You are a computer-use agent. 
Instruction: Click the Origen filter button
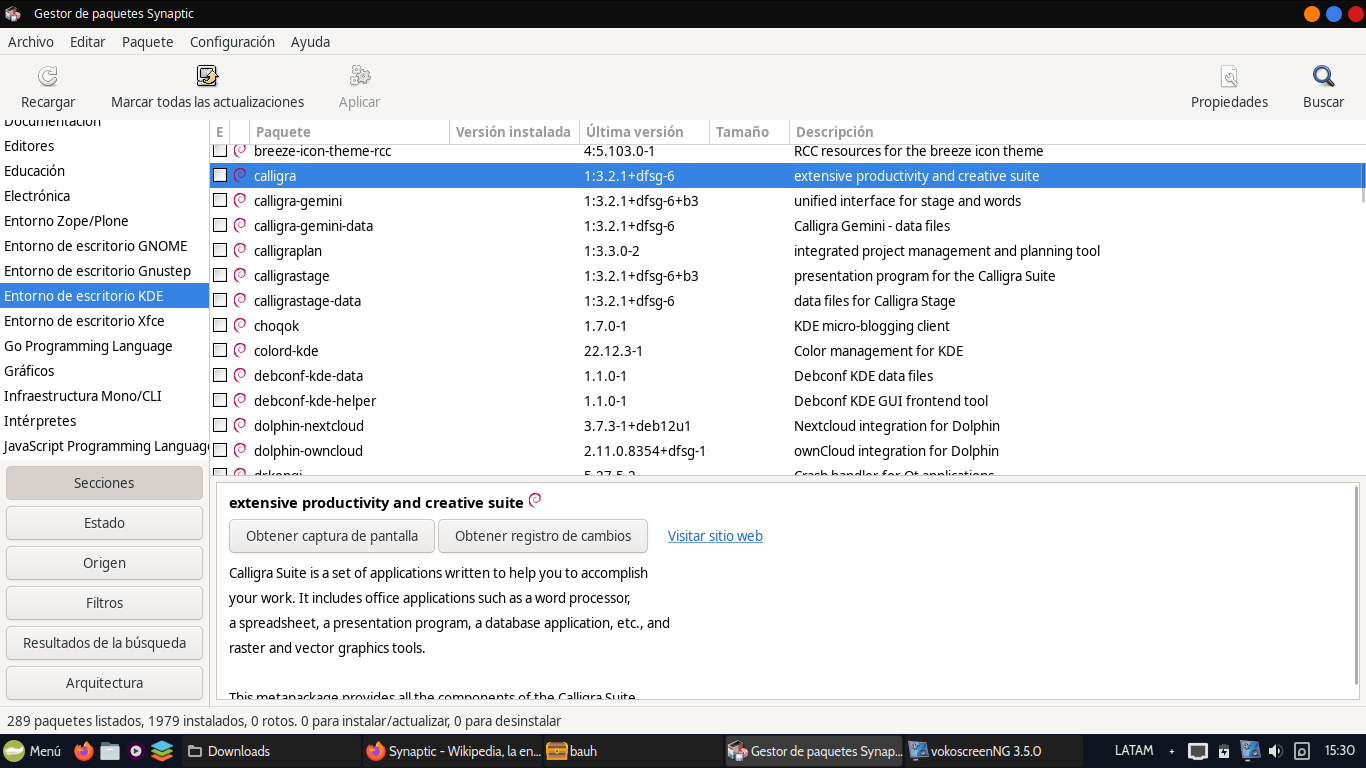click(x=104, y=563)
